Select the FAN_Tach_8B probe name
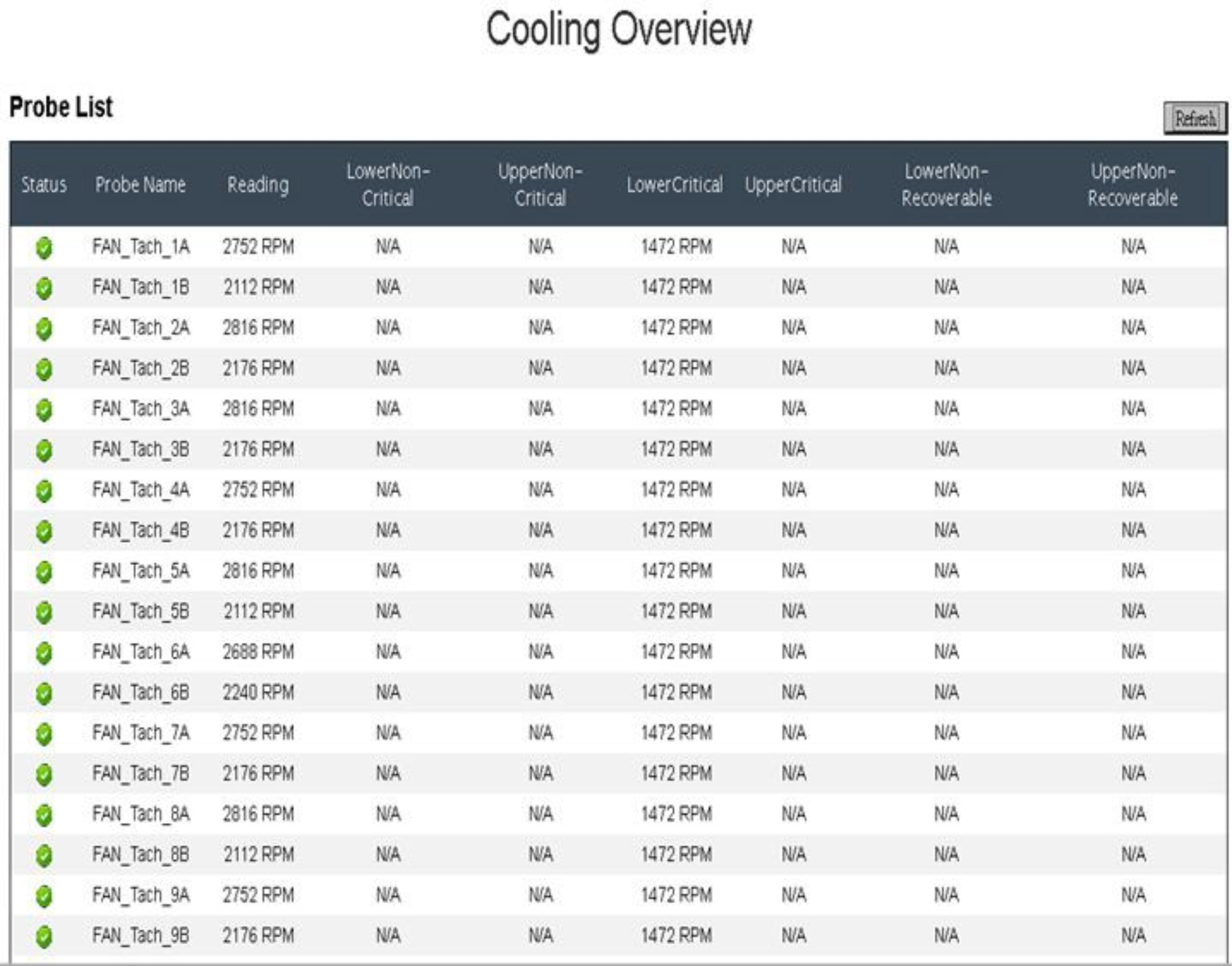The height and width of the screenshot is (966, 1232). [x=141, y=855]
